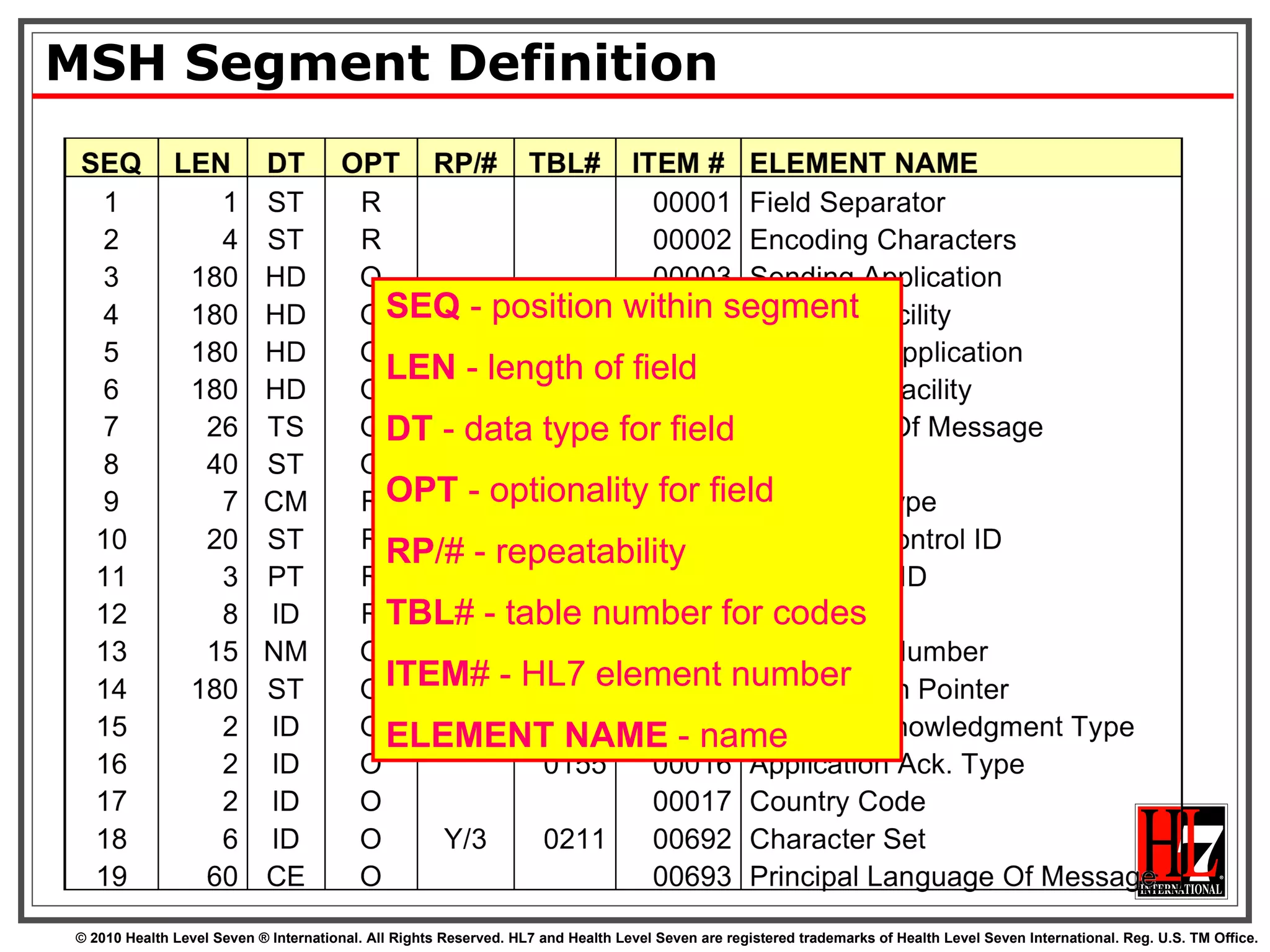The width and height of the screenshot is (1270, 952).
Task: Click sequence number 7
Action: pyautogui.click(x=111, y=427)
